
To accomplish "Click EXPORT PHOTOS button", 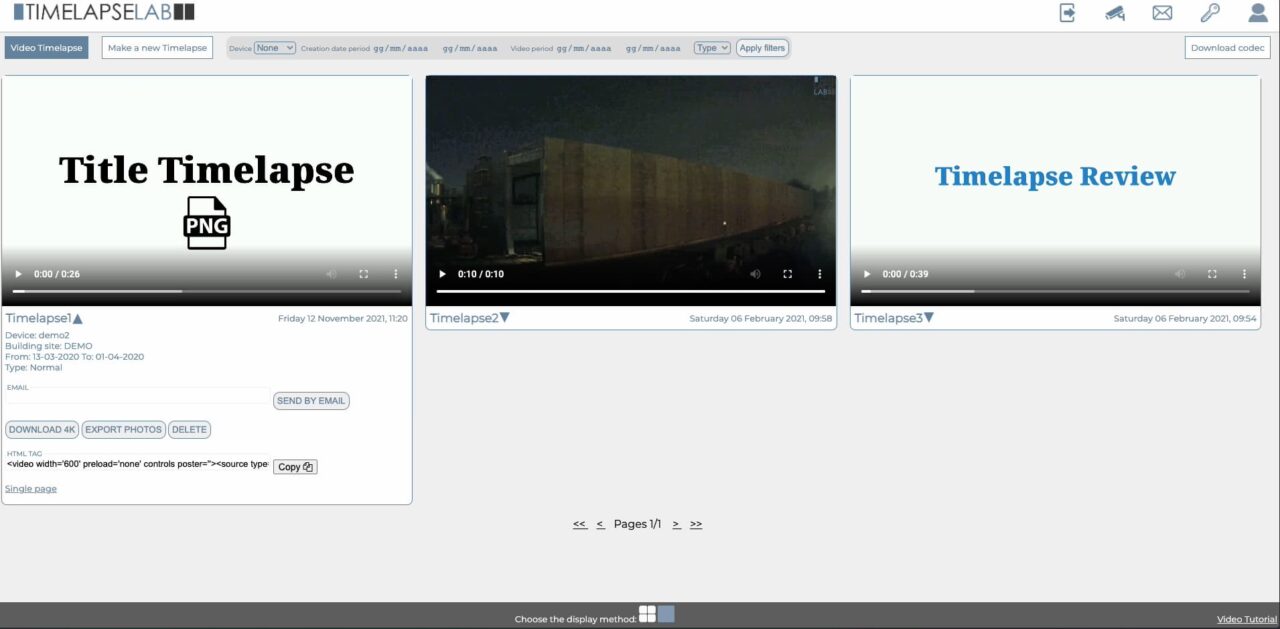I will (x=123, y=430).
